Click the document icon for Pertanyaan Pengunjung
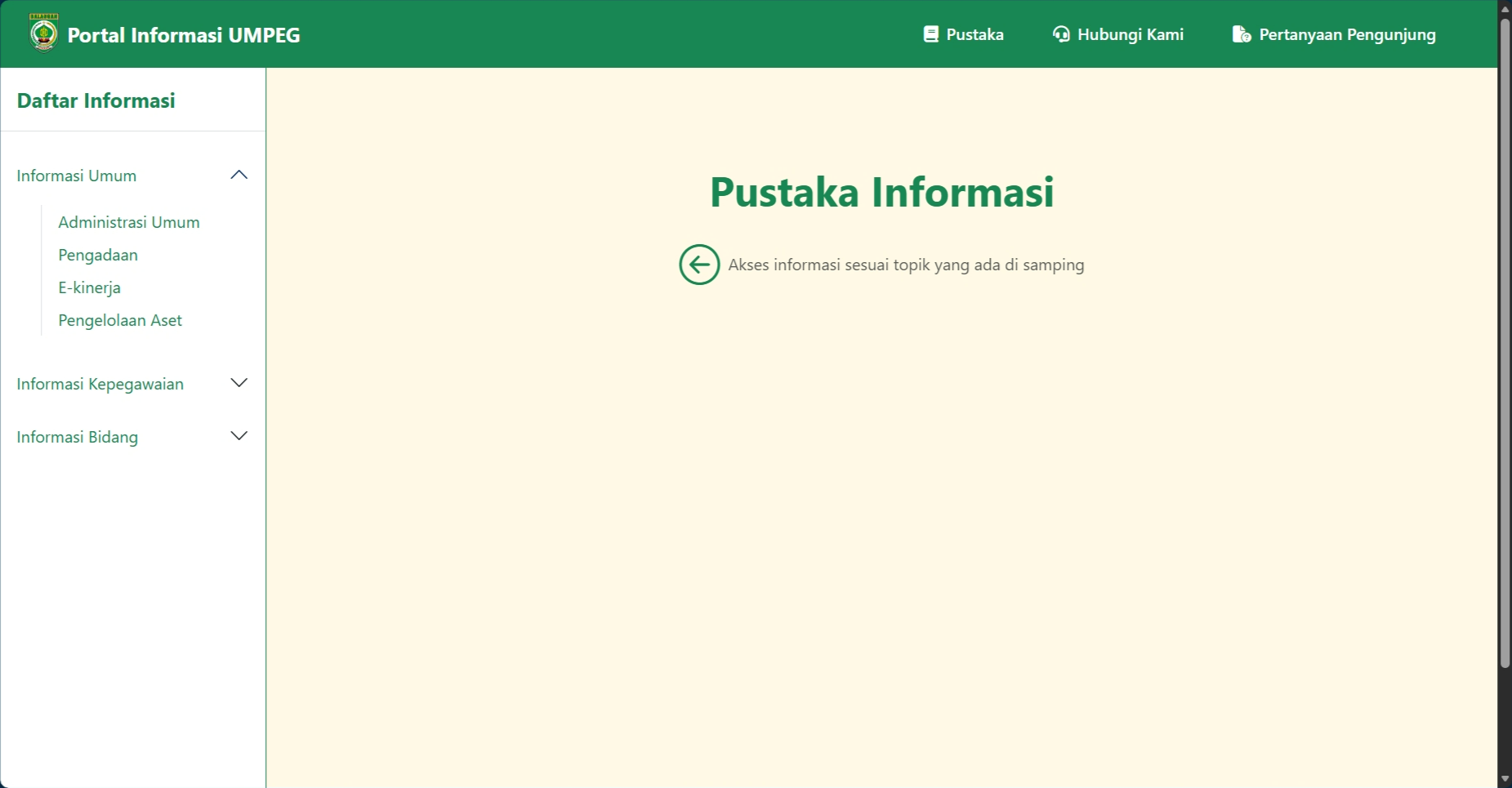This screenshot has height=788, width=1512. click(1241, 34)
